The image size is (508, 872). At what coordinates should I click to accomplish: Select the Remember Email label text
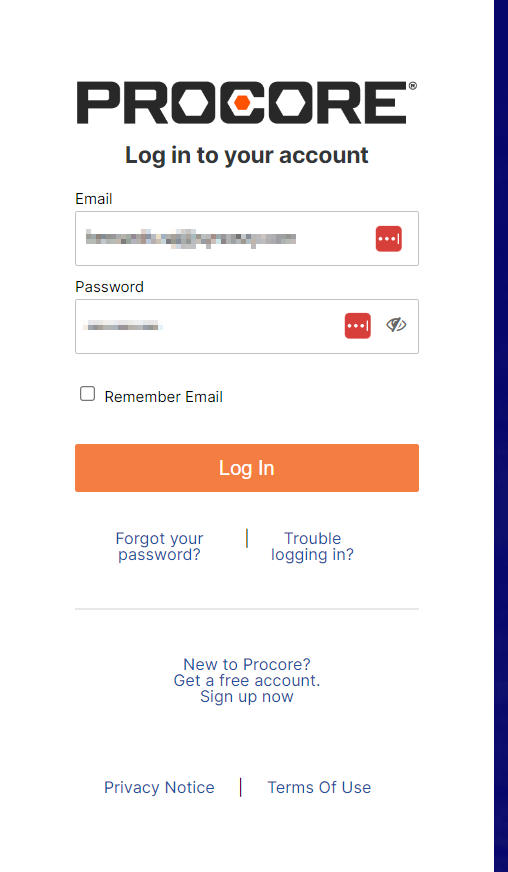pyautogui.click(x=164, y=397)
